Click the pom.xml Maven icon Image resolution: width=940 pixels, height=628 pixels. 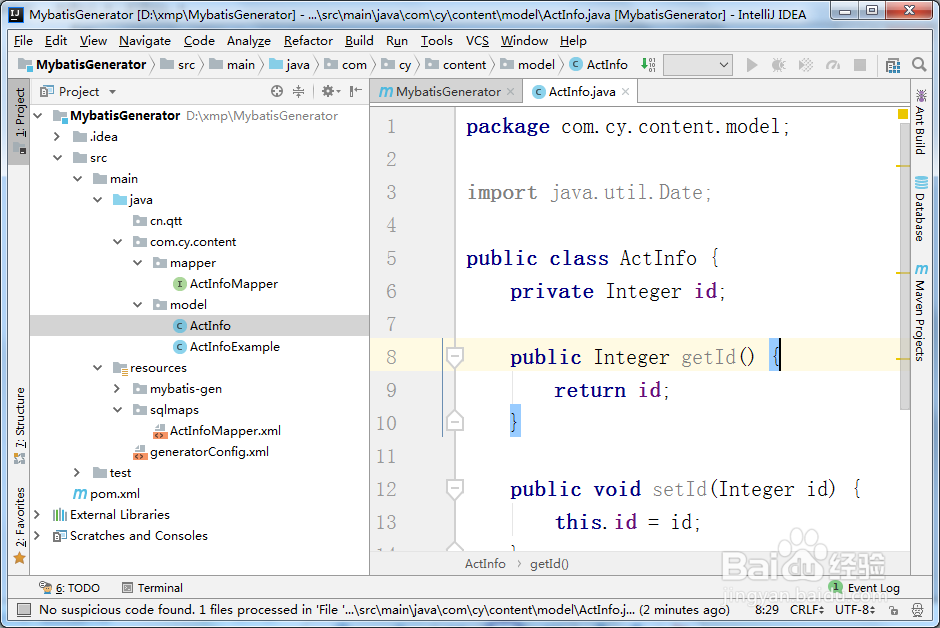[x=80, y=494]
